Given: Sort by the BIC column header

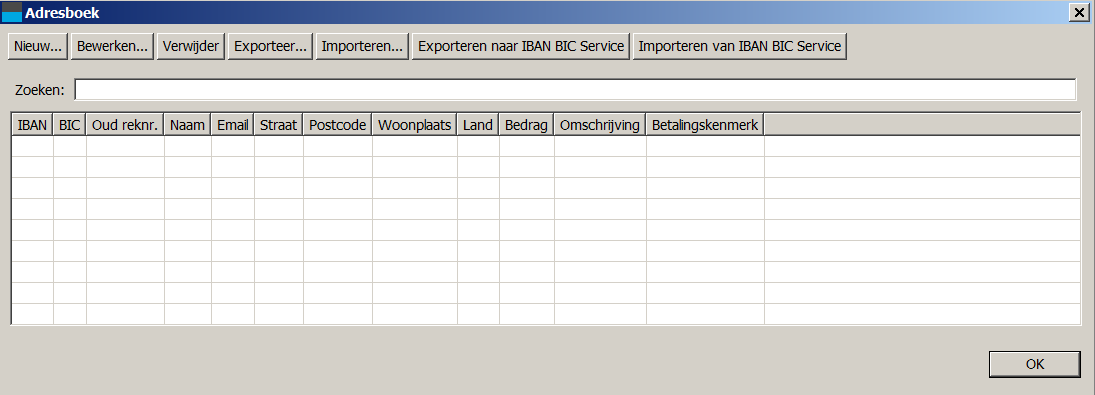Looking at the screenshot, I should point(70,125).
